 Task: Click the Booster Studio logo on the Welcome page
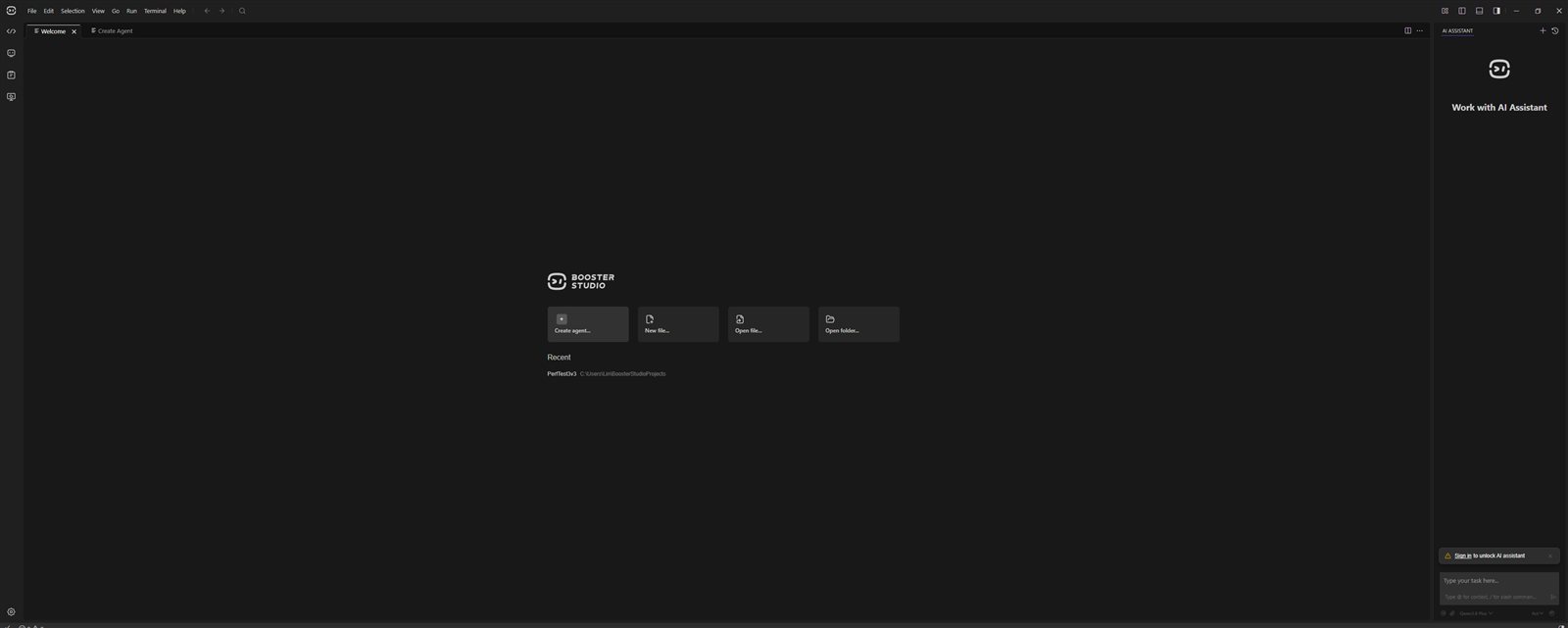point(581,281)
